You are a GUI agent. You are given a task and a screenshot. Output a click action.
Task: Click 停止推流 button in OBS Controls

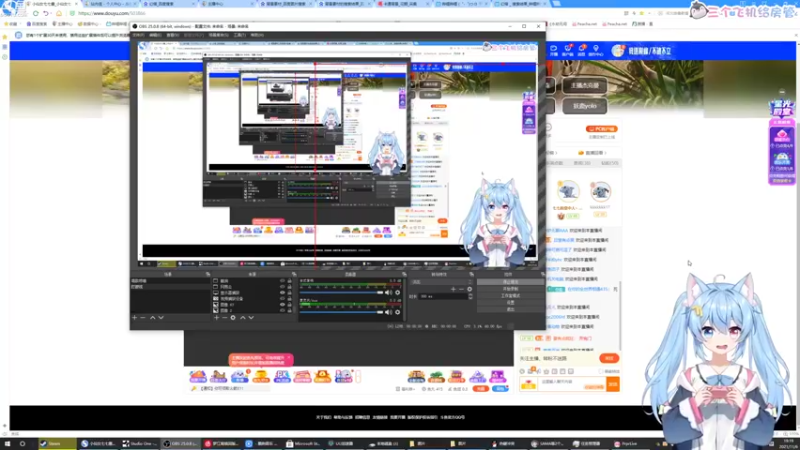[x=510, y=282]
